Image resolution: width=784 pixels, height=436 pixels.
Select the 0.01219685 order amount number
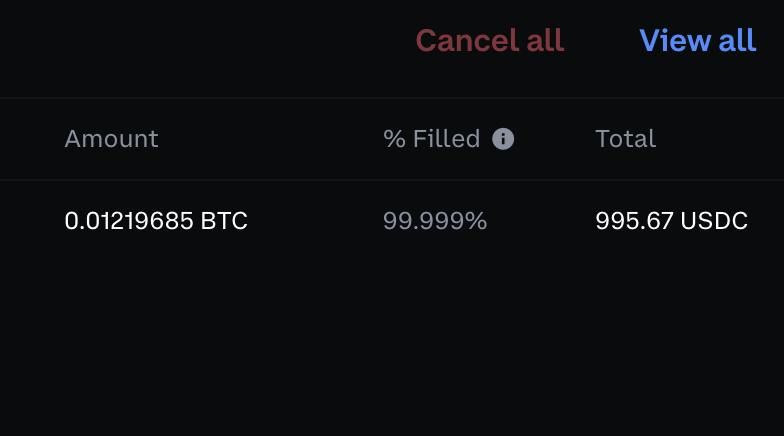tap(129, 221)
